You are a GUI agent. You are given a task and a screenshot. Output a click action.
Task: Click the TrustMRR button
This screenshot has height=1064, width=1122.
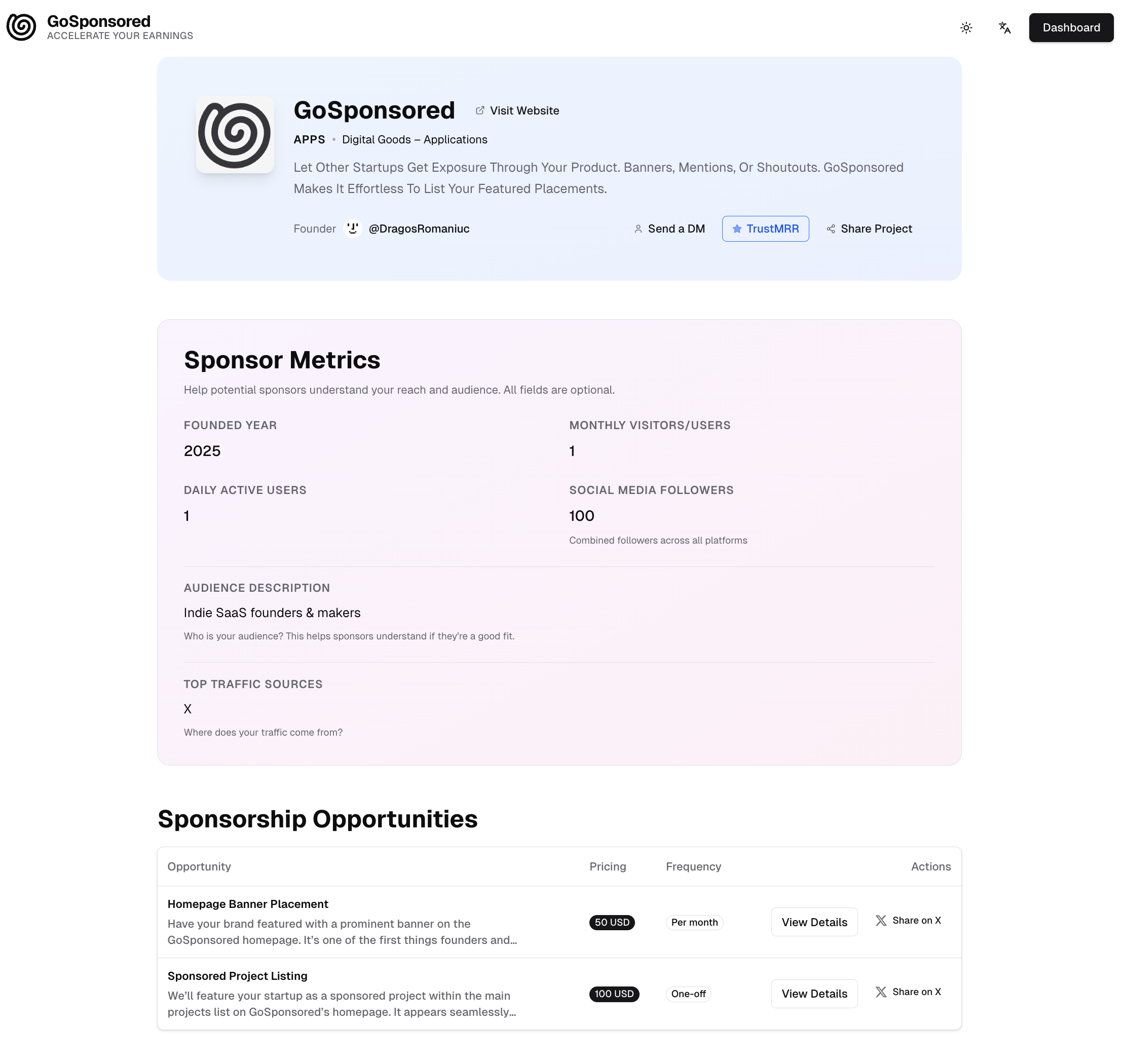[765, 229]
